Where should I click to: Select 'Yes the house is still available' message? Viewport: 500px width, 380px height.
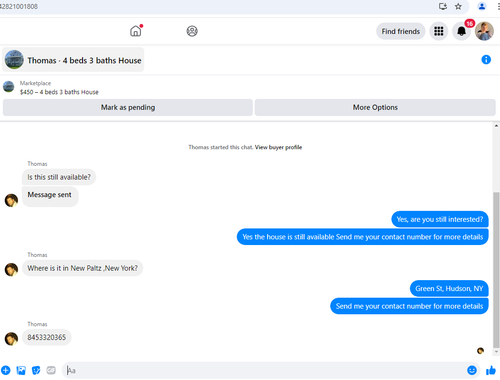363,237
